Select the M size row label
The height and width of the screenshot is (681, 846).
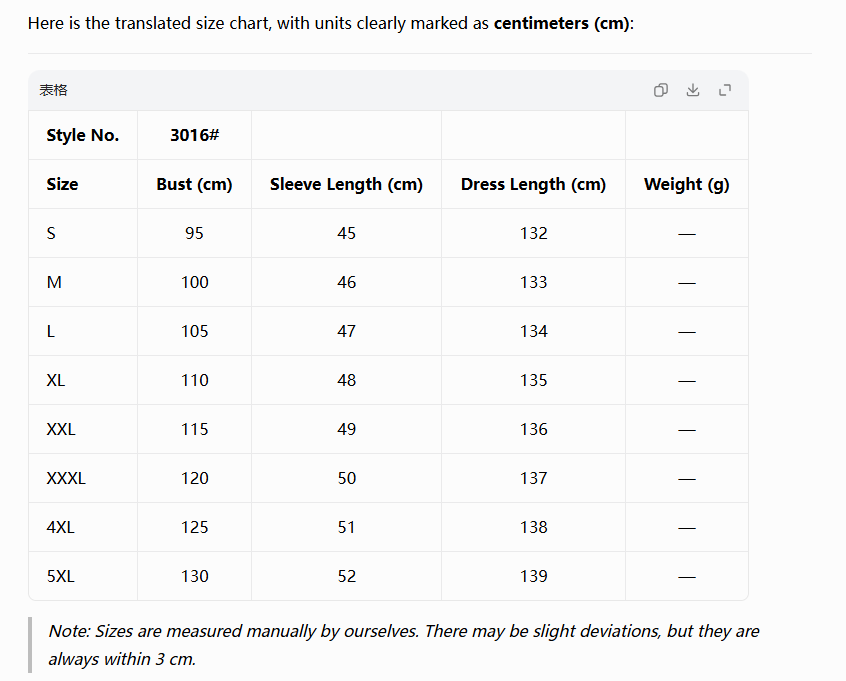coord(54,282)
